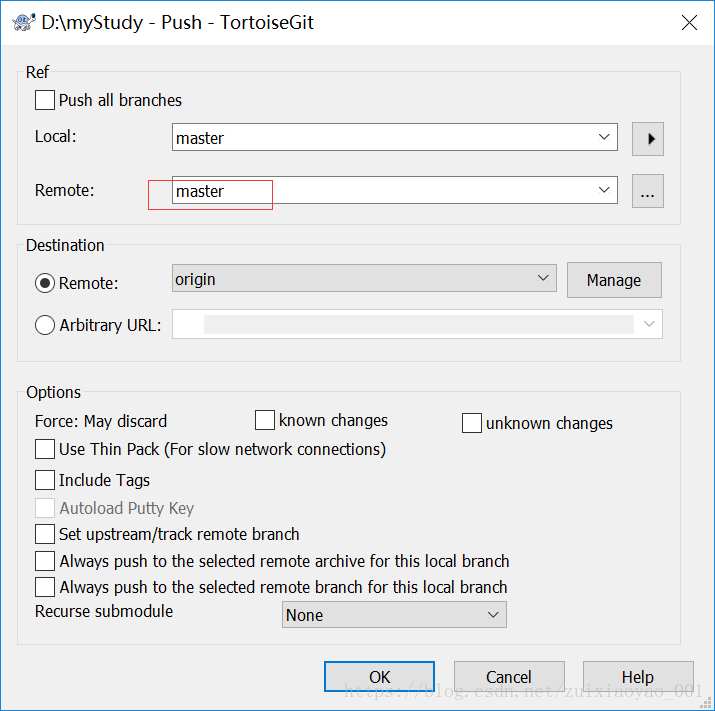
Task: Expand the Local branch dropdown arrow
Action: tap(604, 137)
